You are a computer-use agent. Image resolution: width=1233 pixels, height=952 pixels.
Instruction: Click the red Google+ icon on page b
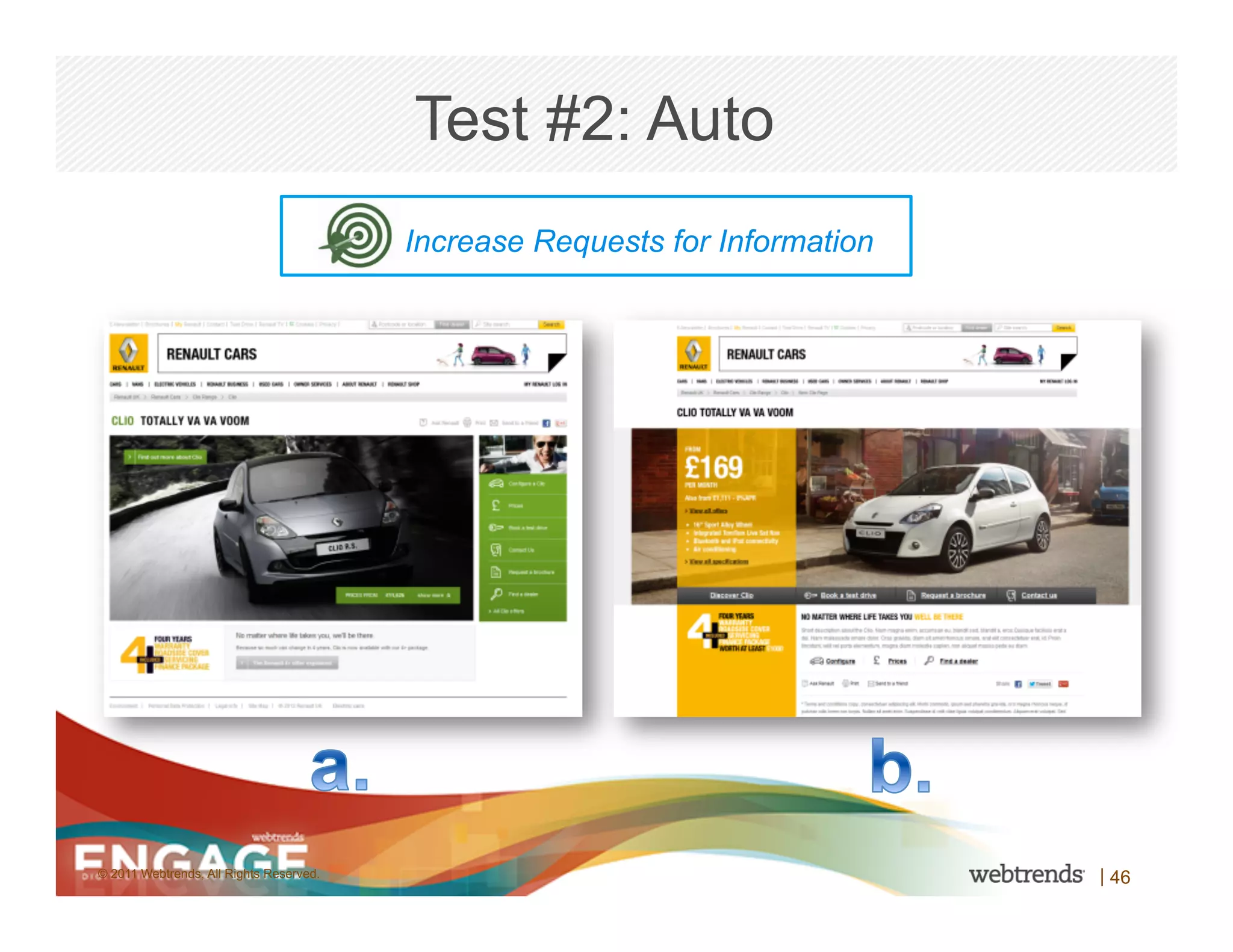click(x=1064, y=684)
